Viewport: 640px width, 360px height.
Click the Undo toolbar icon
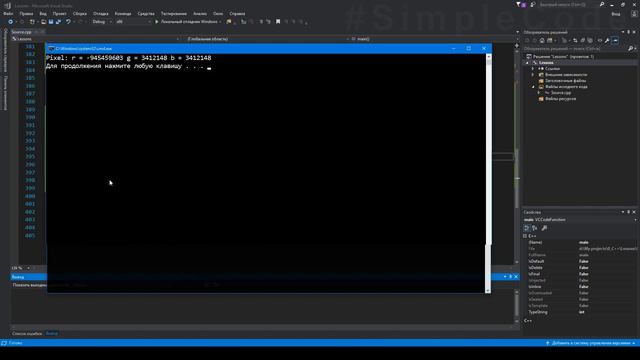[68, 22]
